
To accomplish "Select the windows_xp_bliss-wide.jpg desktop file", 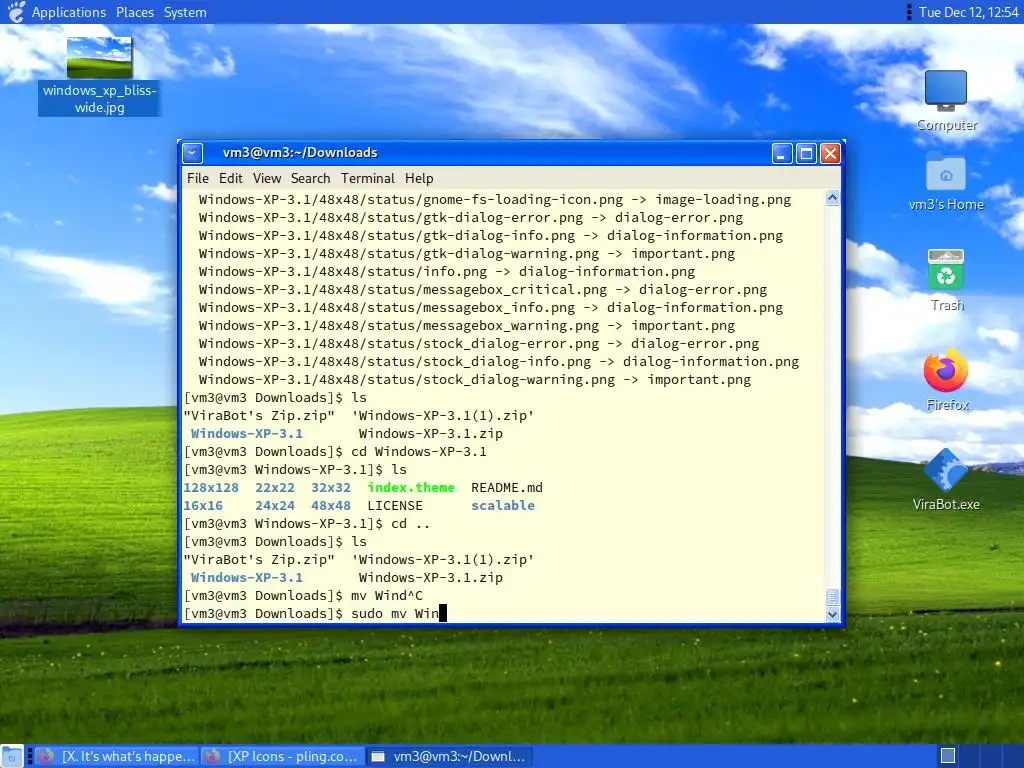I will [x=99, y=76].
